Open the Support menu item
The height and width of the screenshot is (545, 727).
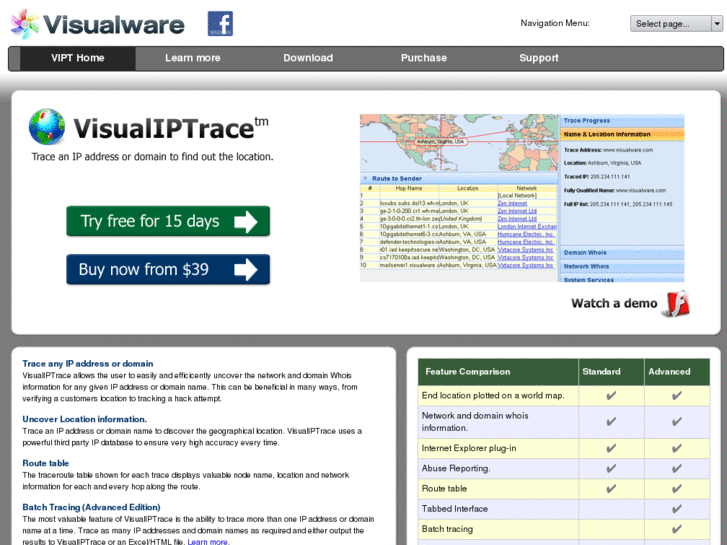pos(539,58)
